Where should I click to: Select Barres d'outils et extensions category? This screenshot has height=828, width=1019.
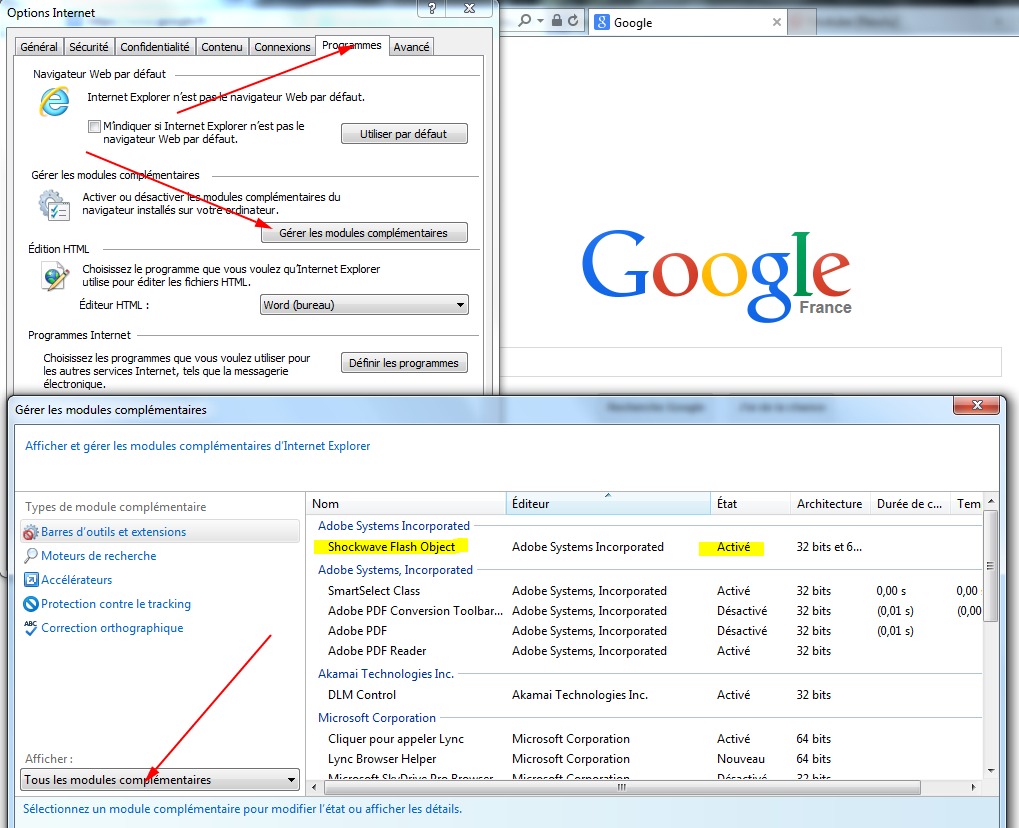pyautogui.click(x=160, y=532)
